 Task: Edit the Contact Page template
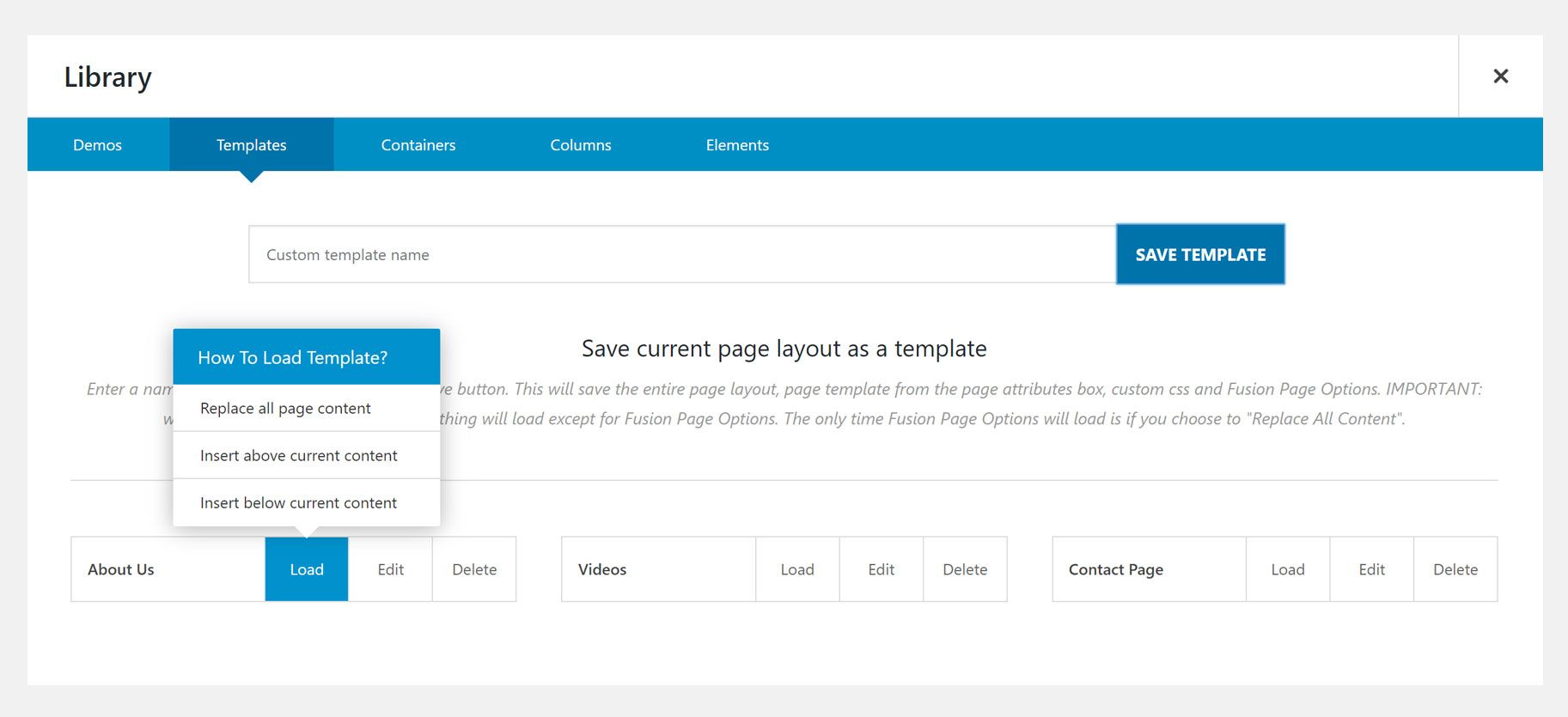click(x=1372, y=569)
